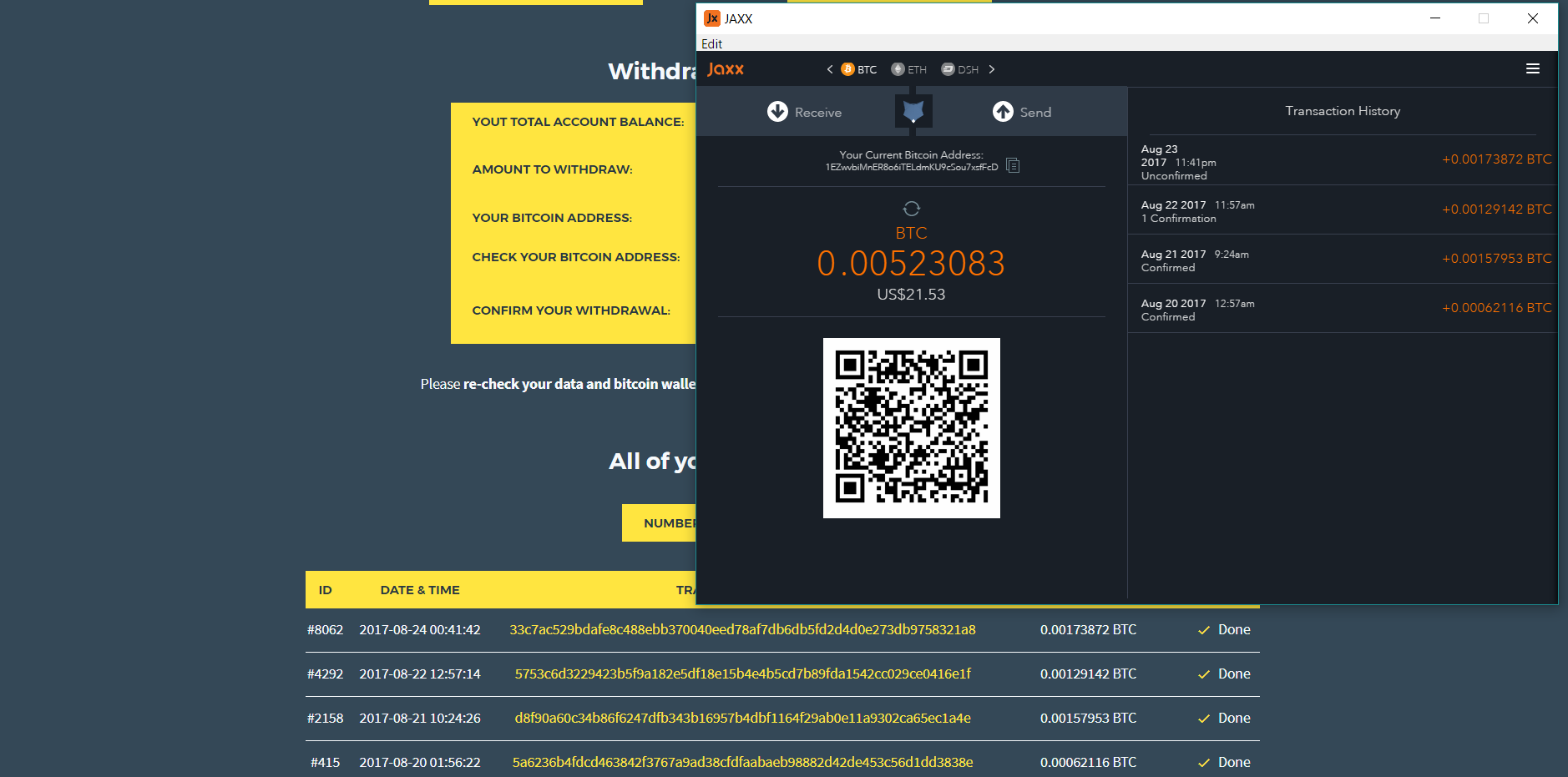Click the Transaction History heading
The image size is (1568, 777).
click(1343, 111)
